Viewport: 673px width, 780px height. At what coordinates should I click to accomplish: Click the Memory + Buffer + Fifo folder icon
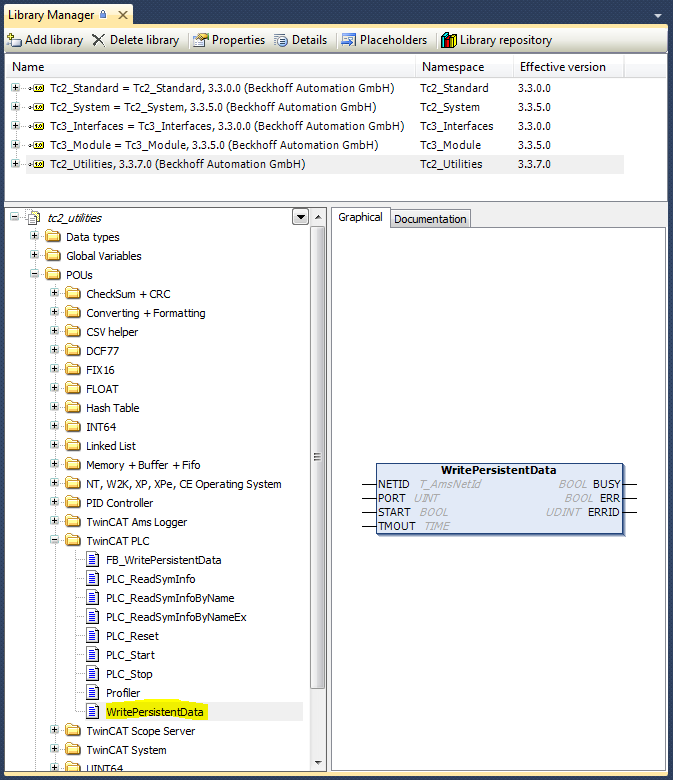coord(73,464)
